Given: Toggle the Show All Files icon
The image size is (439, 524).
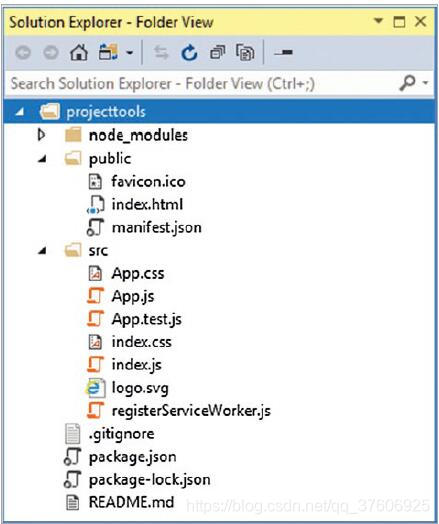Looking at the screenshot, I should tap(245, 52).
